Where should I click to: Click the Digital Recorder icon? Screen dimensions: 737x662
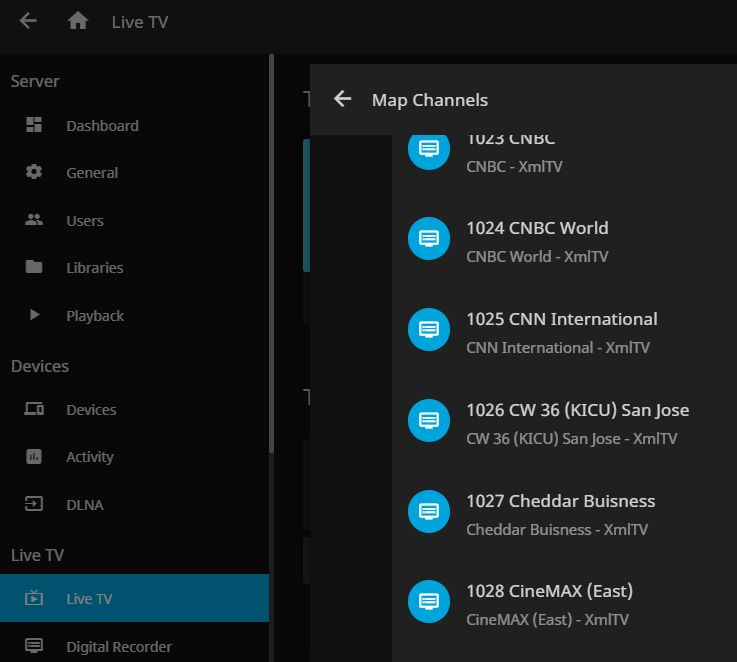pos(34,646)
